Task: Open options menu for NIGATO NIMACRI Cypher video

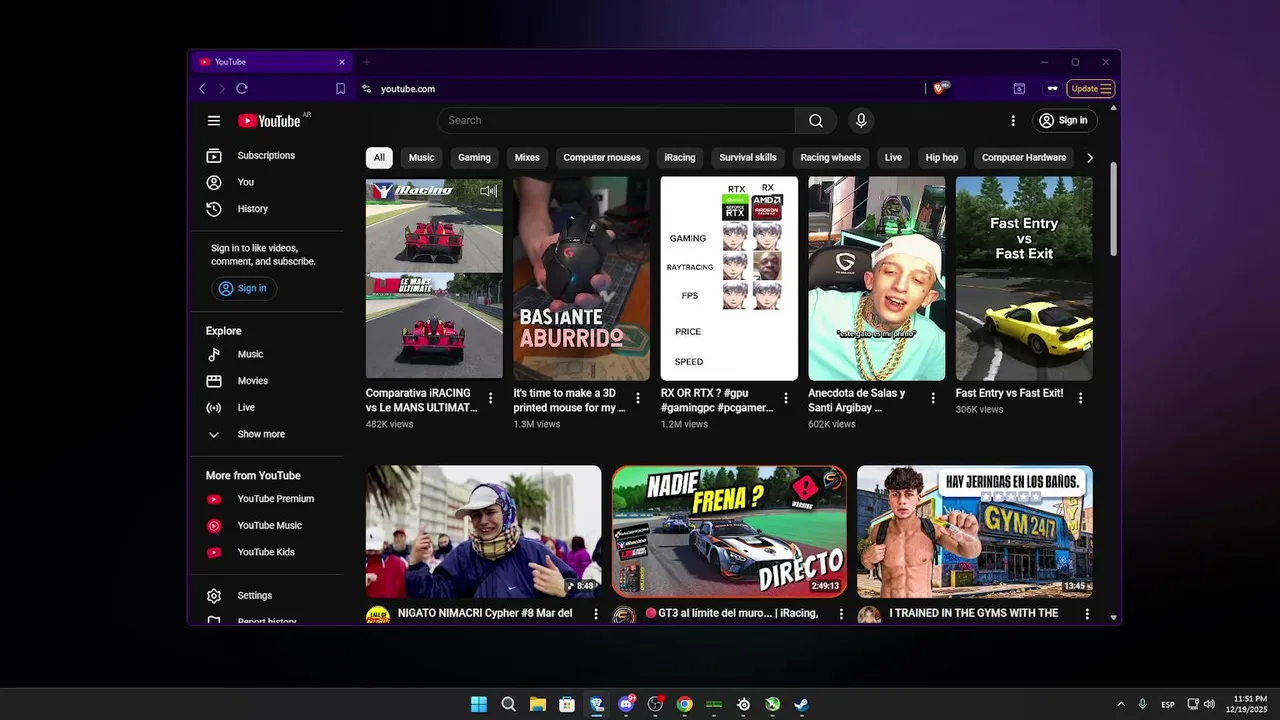Action: tap(596, 614)
